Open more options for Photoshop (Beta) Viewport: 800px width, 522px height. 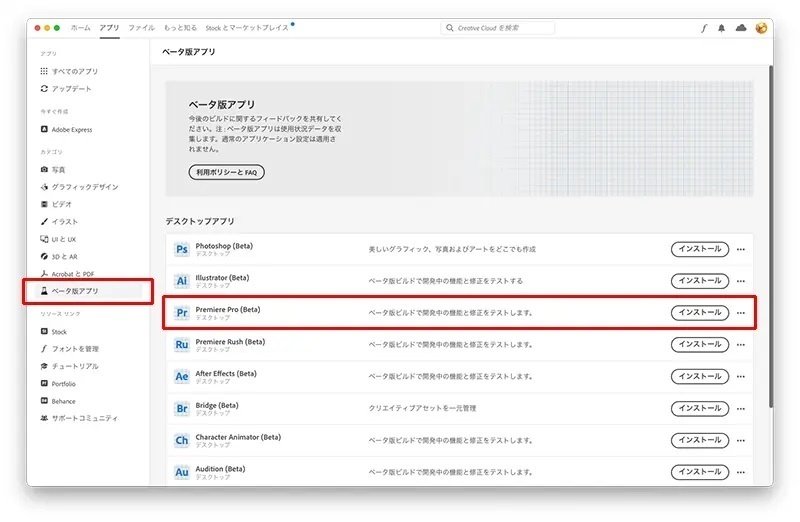pyautogui.click(x=741, y=250)
